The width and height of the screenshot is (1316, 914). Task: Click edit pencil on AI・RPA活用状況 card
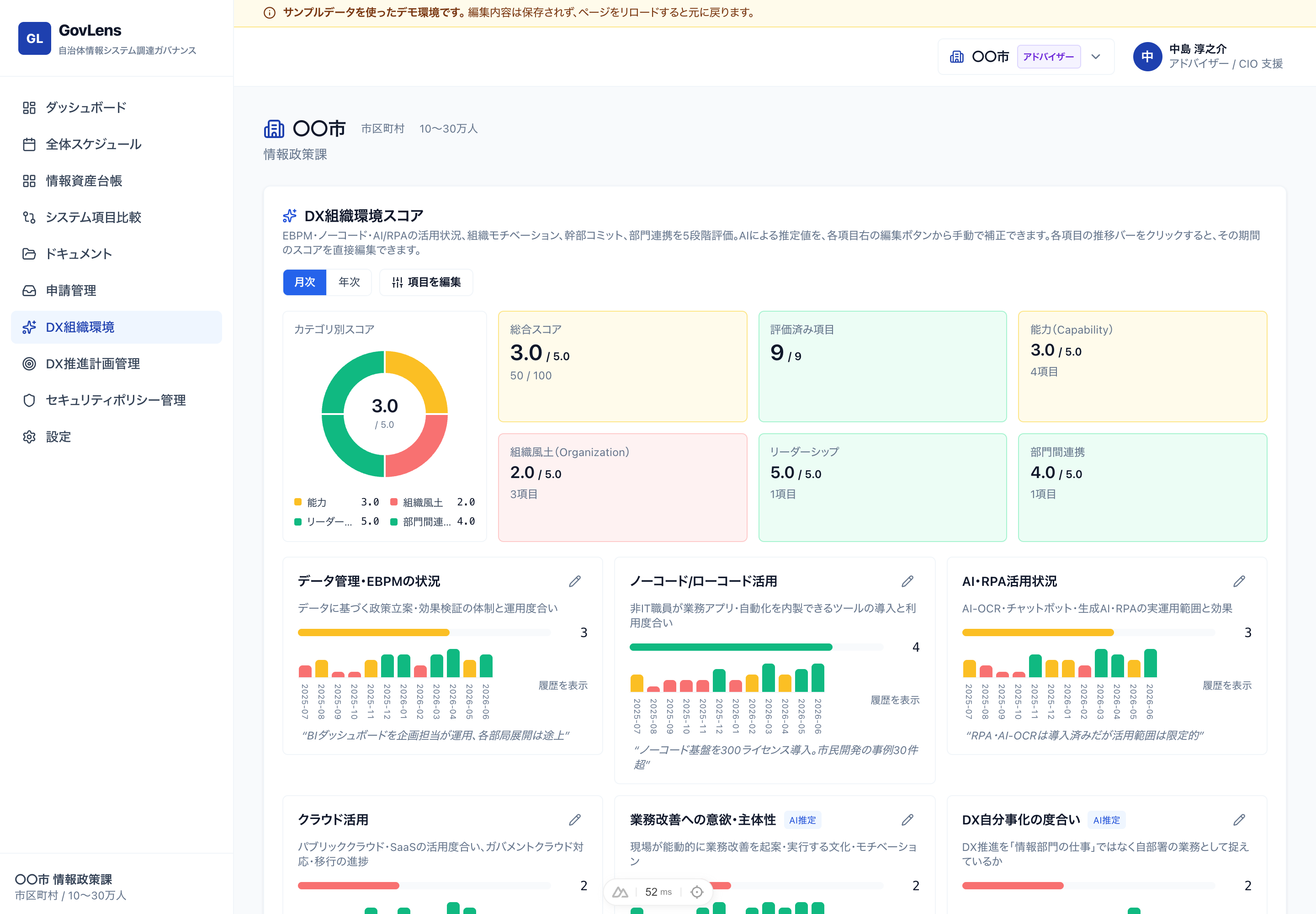tap(1239, 581)
